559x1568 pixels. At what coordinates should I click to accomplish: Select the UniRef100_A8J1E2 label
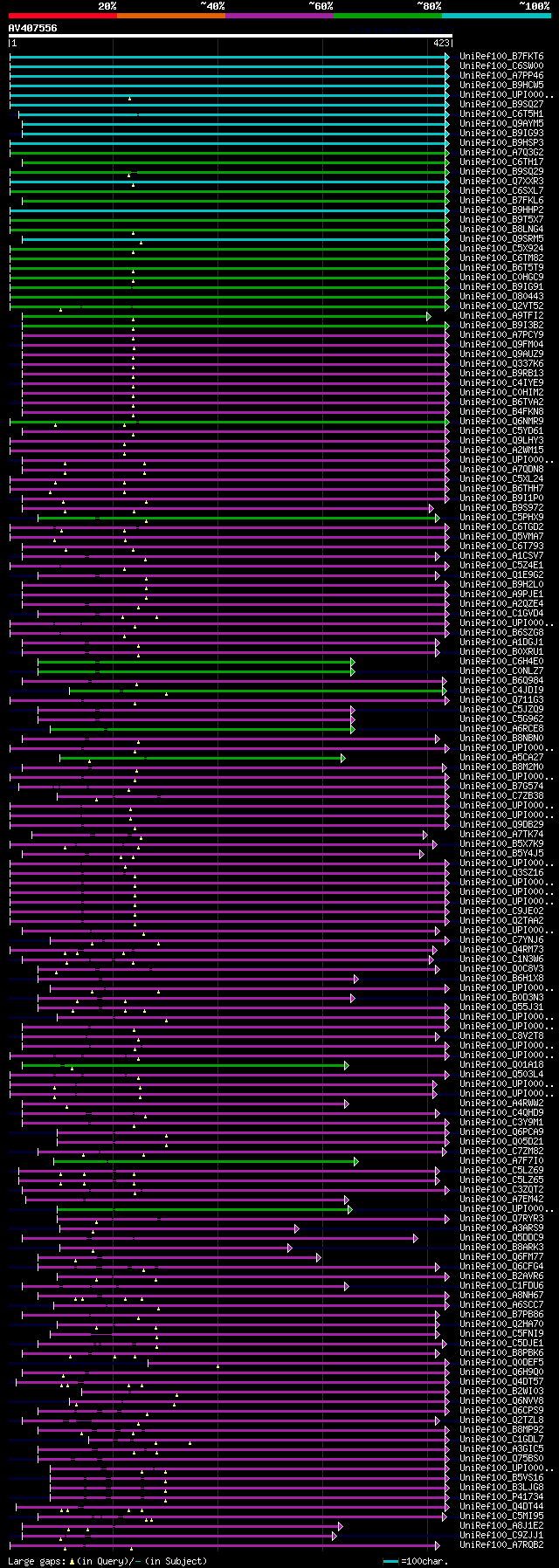click(x=501, y=1525)
